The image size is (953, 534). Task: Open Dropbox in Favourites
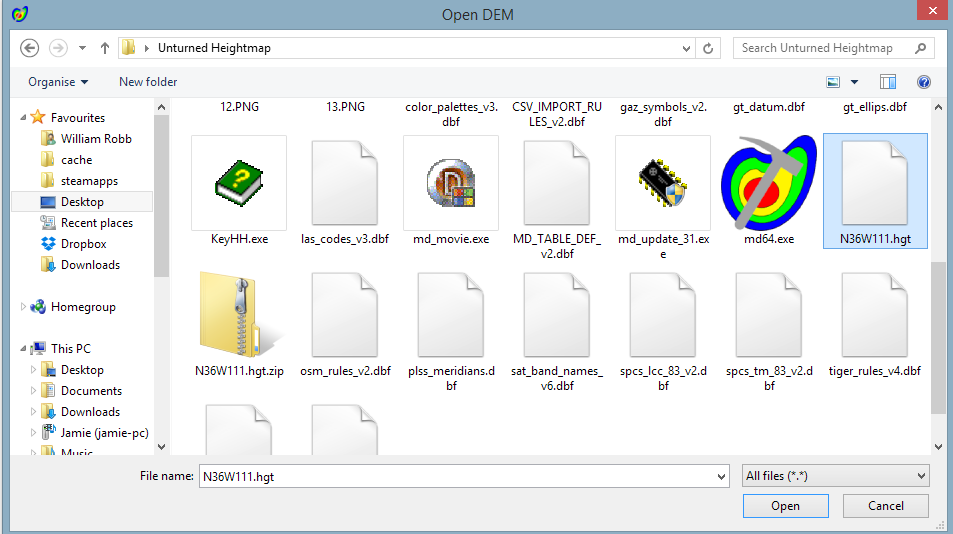pos(83,244)
